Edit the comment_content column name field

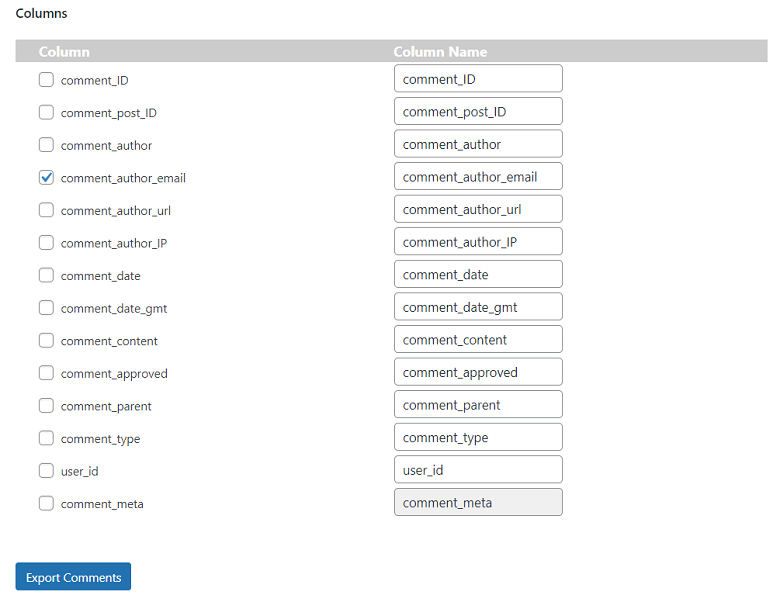pyautogui.click(x=478, y=340)
